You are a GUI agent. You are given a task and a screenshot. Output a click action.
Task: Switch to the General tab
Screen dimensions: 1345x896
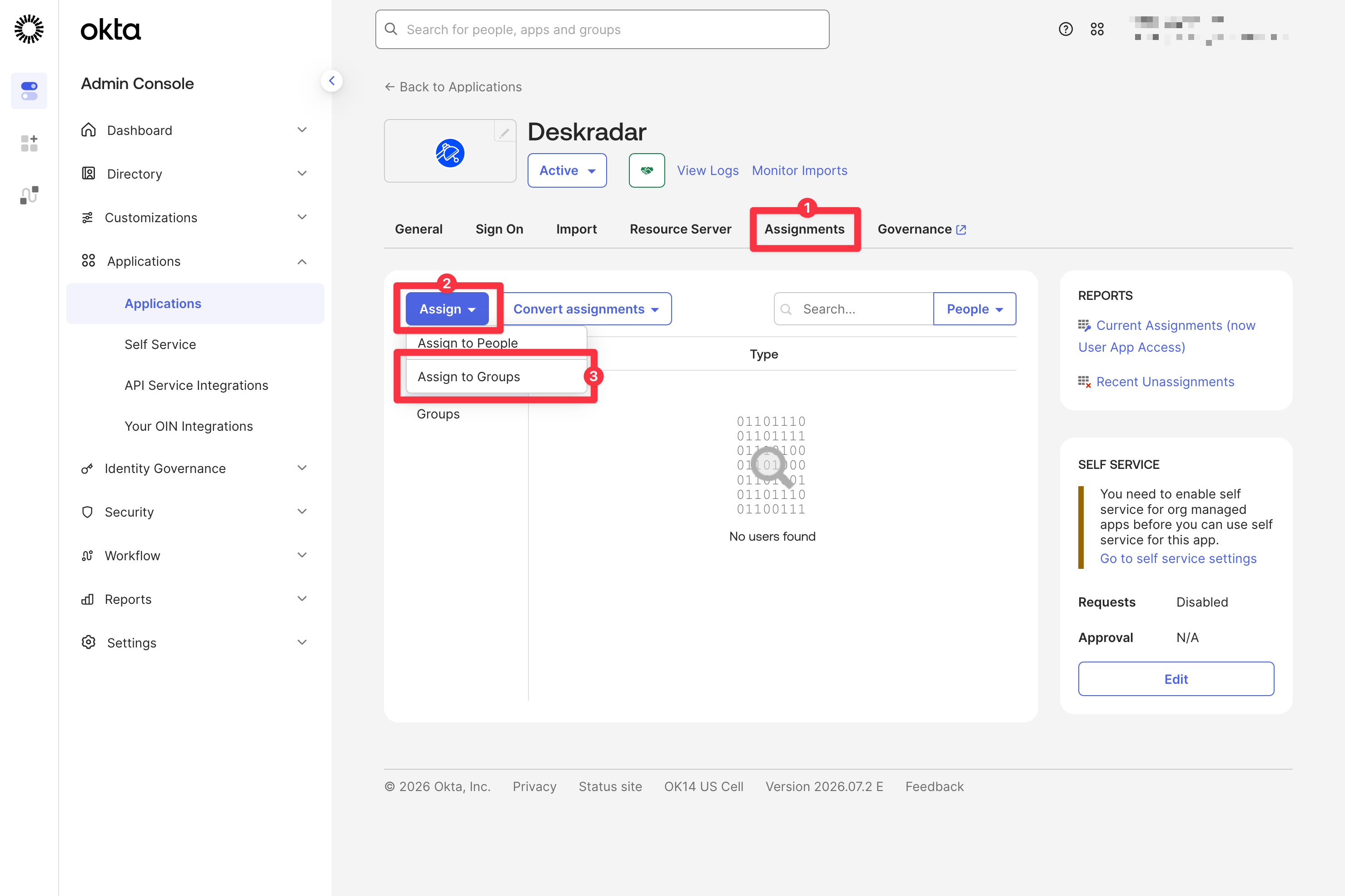coord(418,229)
